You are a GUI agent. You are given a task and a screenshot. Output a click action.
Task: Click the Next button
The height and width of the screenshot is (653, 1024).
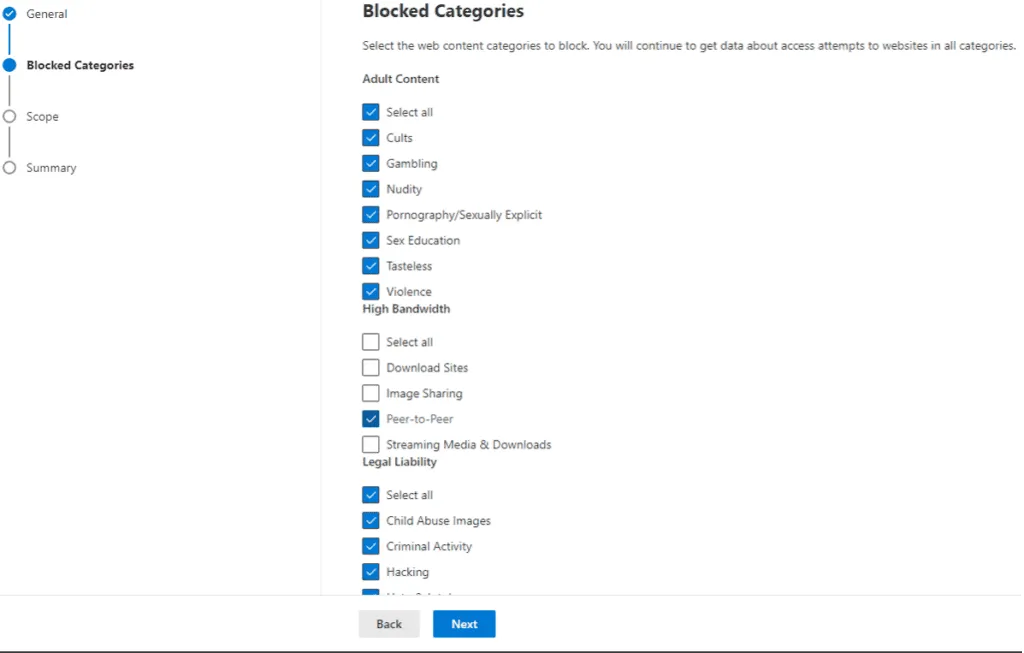click(463, 623)
